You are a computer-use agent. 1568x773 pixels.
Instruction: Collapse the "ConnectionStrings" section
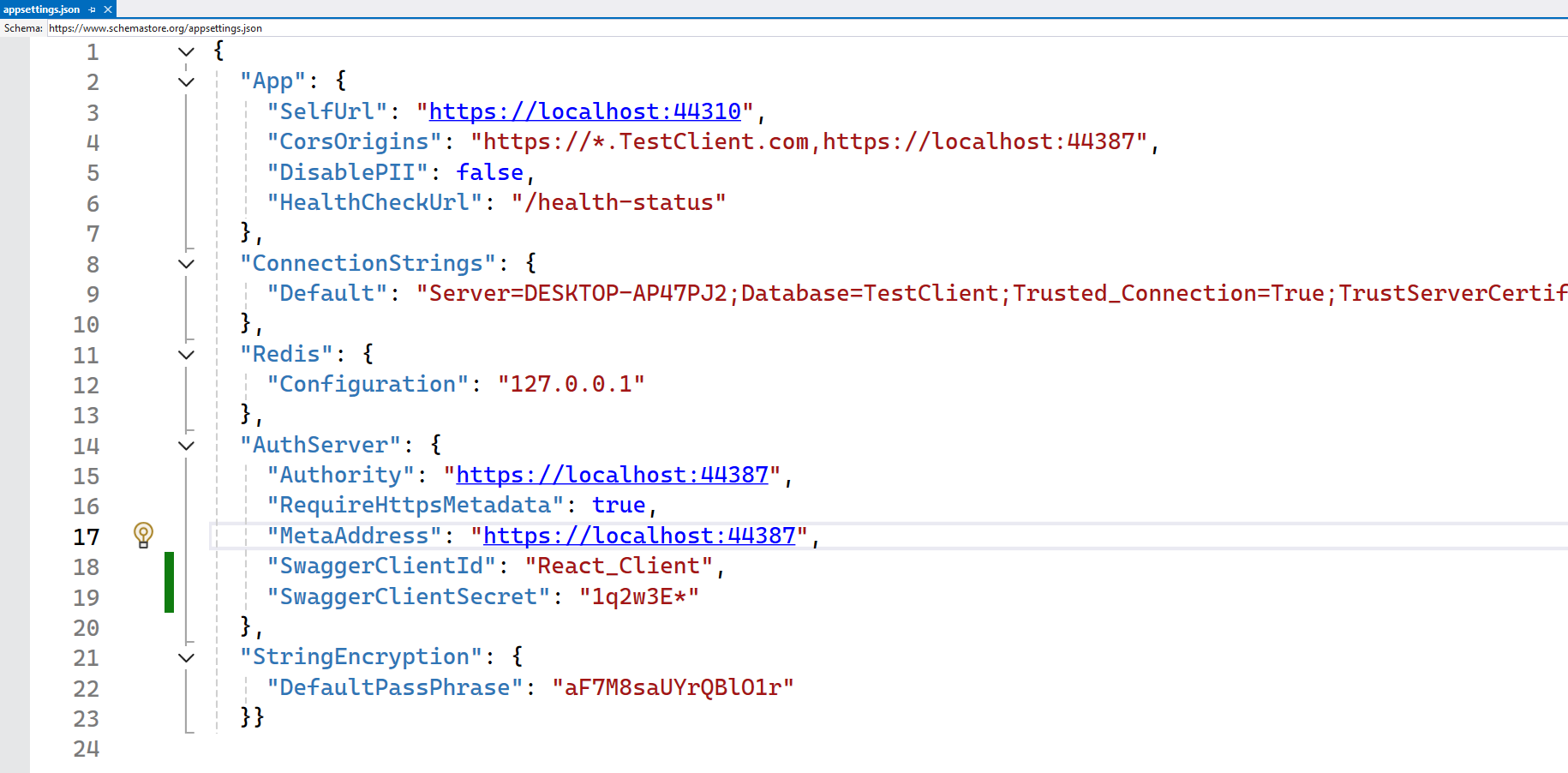click(x=186, y=264)
